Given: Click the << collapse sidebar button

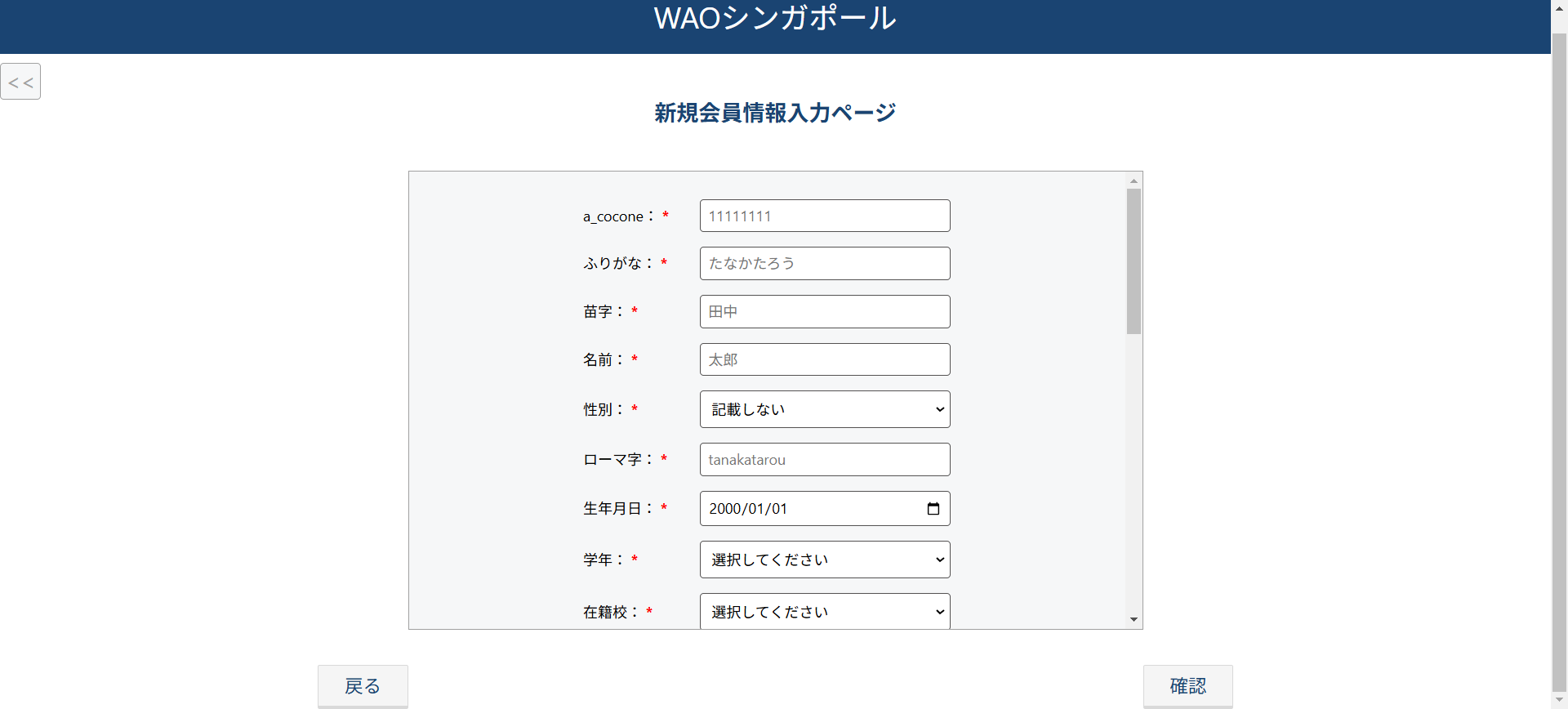Looking at the screenshot, I should [x=20, y=82].
